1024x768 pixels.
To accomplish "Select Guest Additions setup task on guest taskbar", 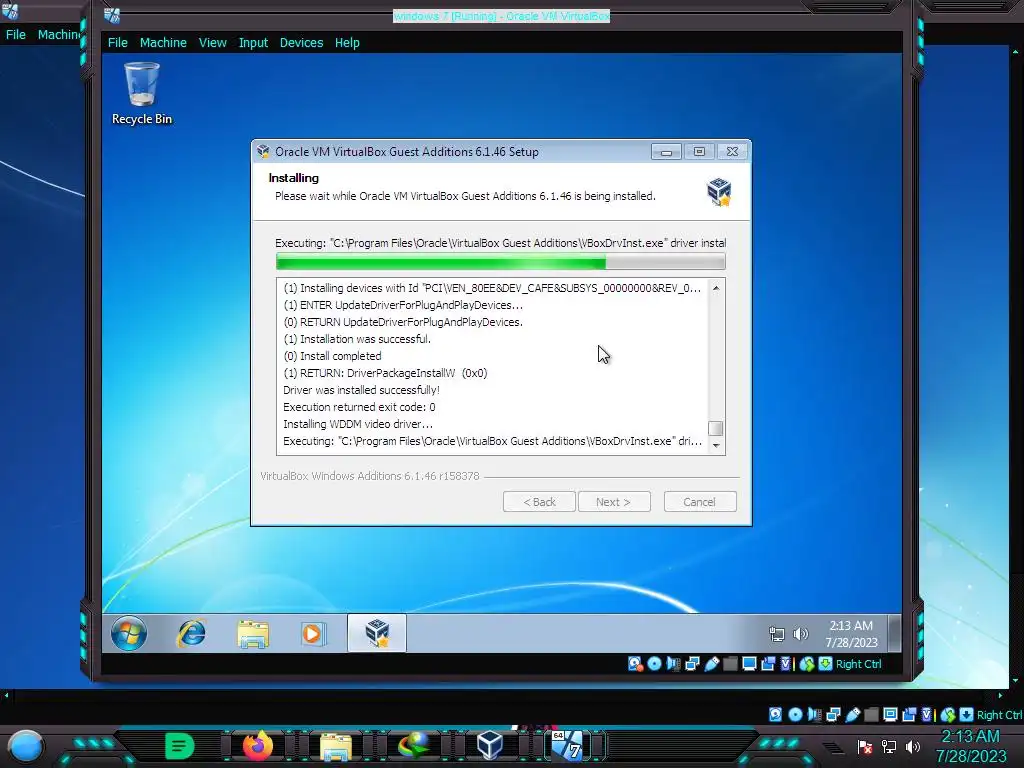I will [377, 633].
